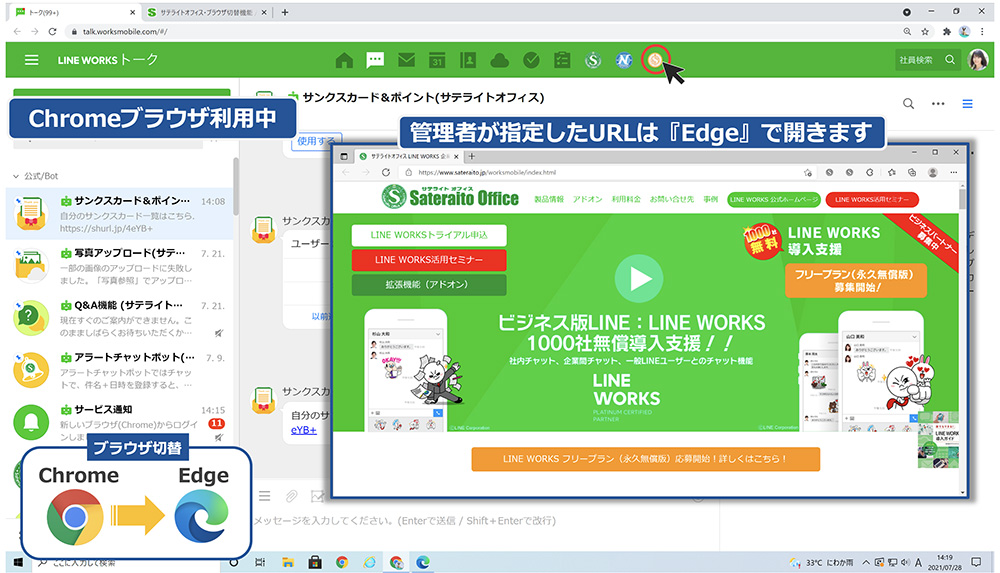Open the 利用料金 navigation link
Viewport: 1000px width, 573px height.
tap(626, 199)
